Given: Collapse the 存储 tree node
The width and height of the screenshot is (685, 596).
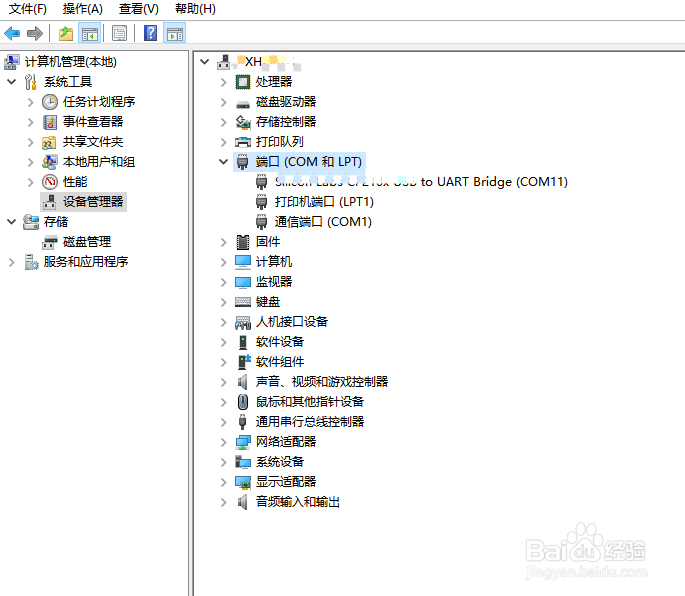Looking at the screenshot, I should point(12,222).
